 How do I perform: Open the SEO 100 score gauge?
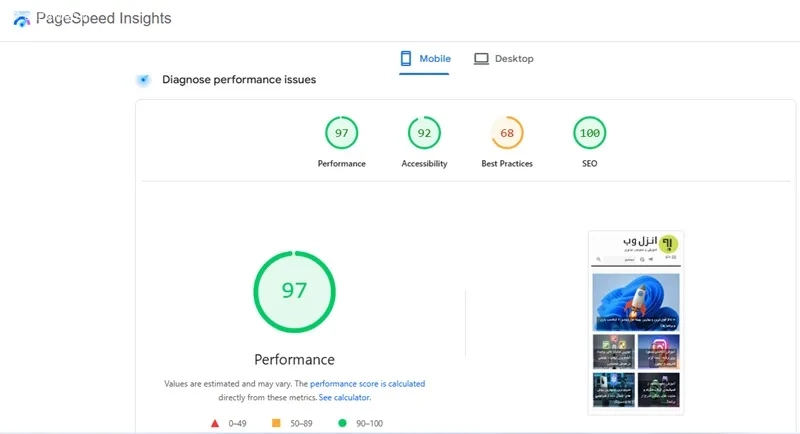pyautogui.click(x=589, y=133)
